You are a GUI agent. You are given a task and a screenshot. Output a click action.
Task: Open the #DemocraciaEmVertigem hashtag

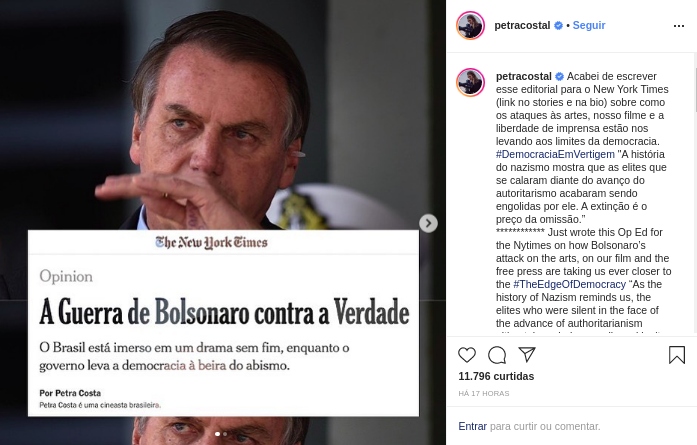click(555, 154)
